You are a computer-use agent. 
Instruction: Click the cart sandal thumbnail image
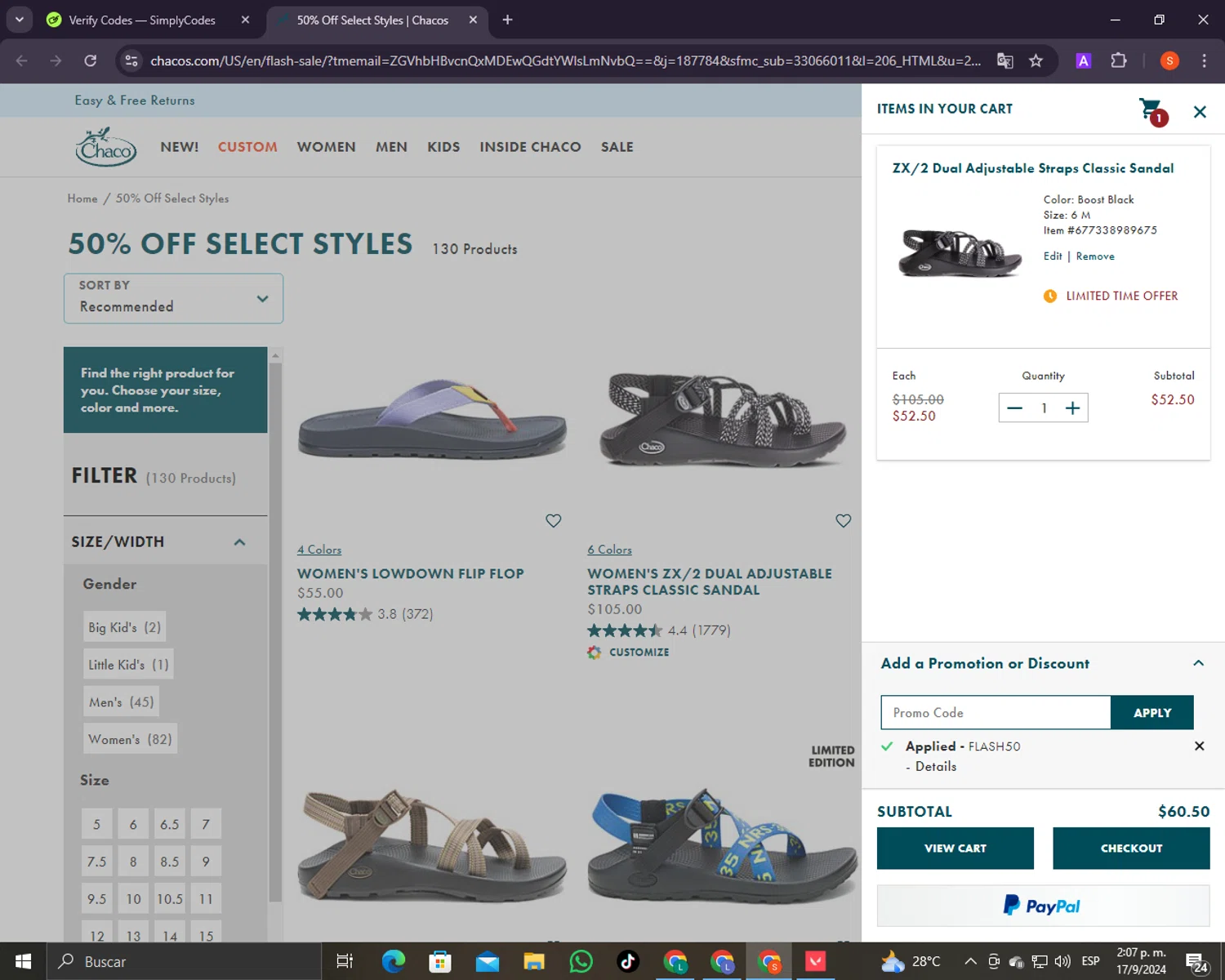pos(960,253)
